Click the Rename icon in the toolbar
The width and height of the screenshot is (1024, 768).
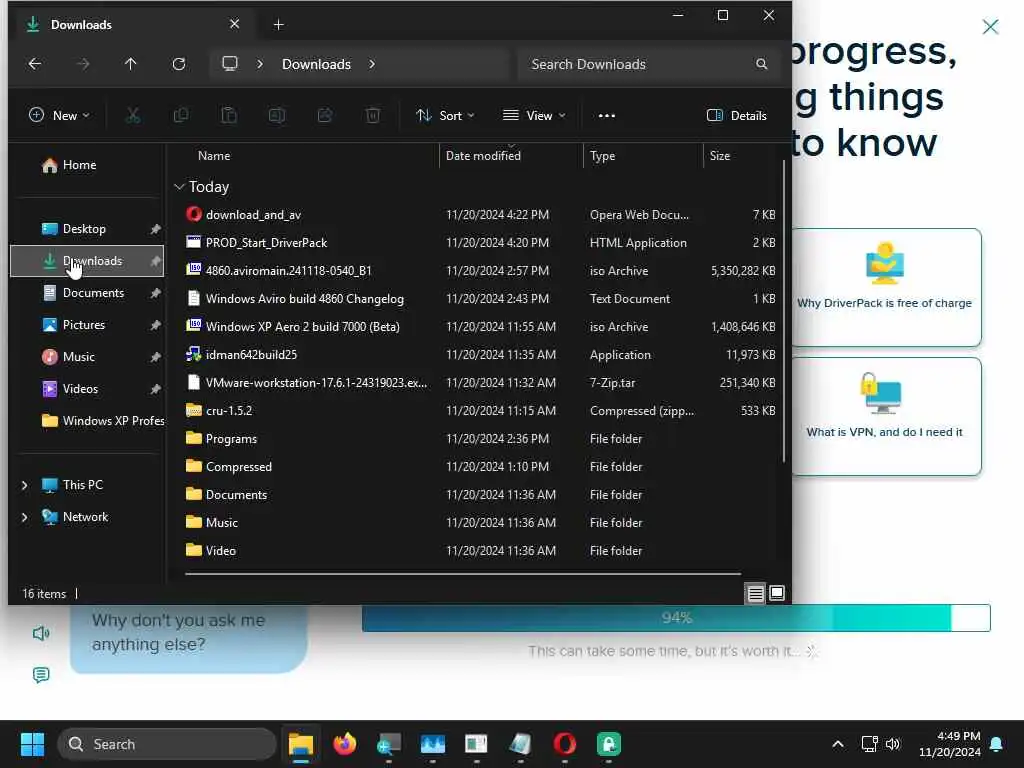point(277,116)
